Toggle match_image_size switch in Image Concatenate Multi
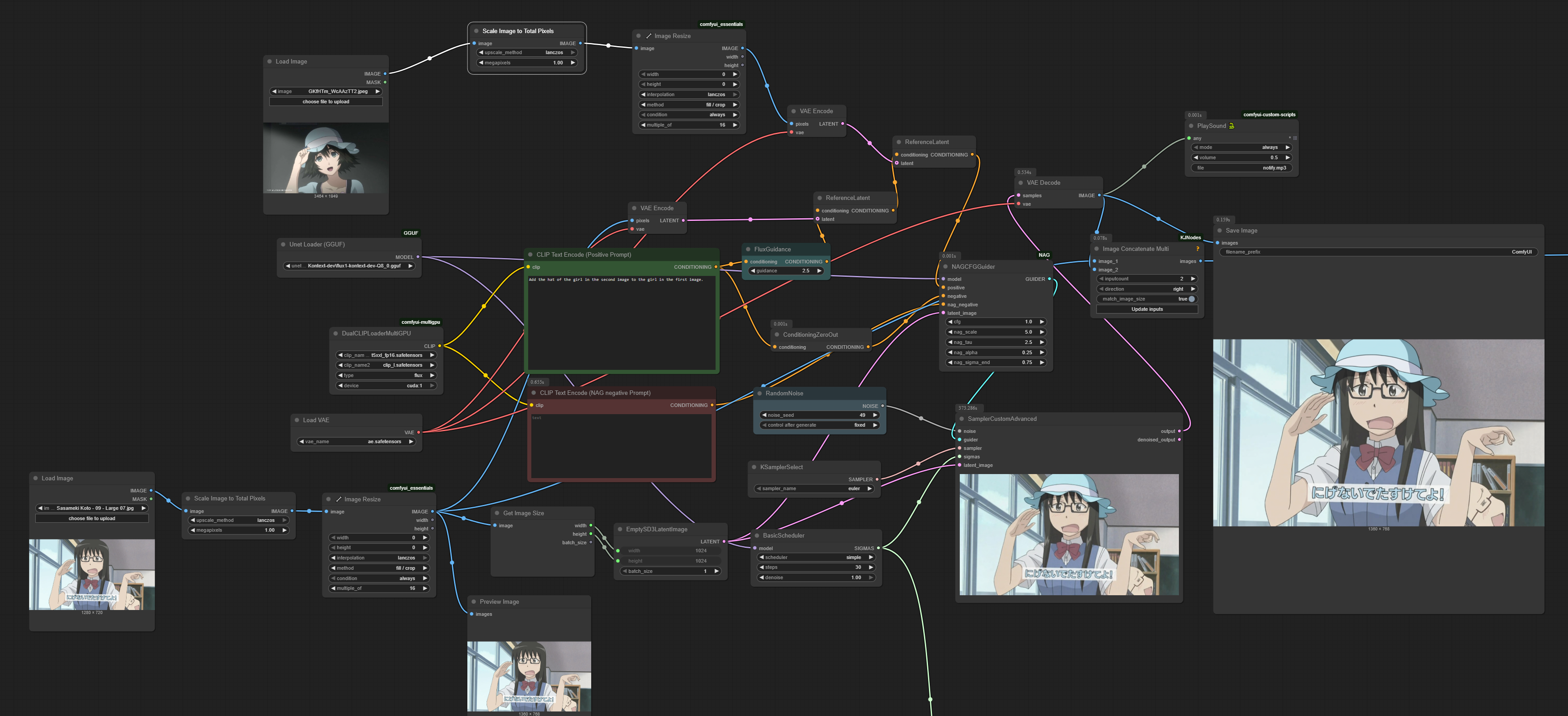The height and width of the screenshot is (716, 1568). [x=1191, y=299]
